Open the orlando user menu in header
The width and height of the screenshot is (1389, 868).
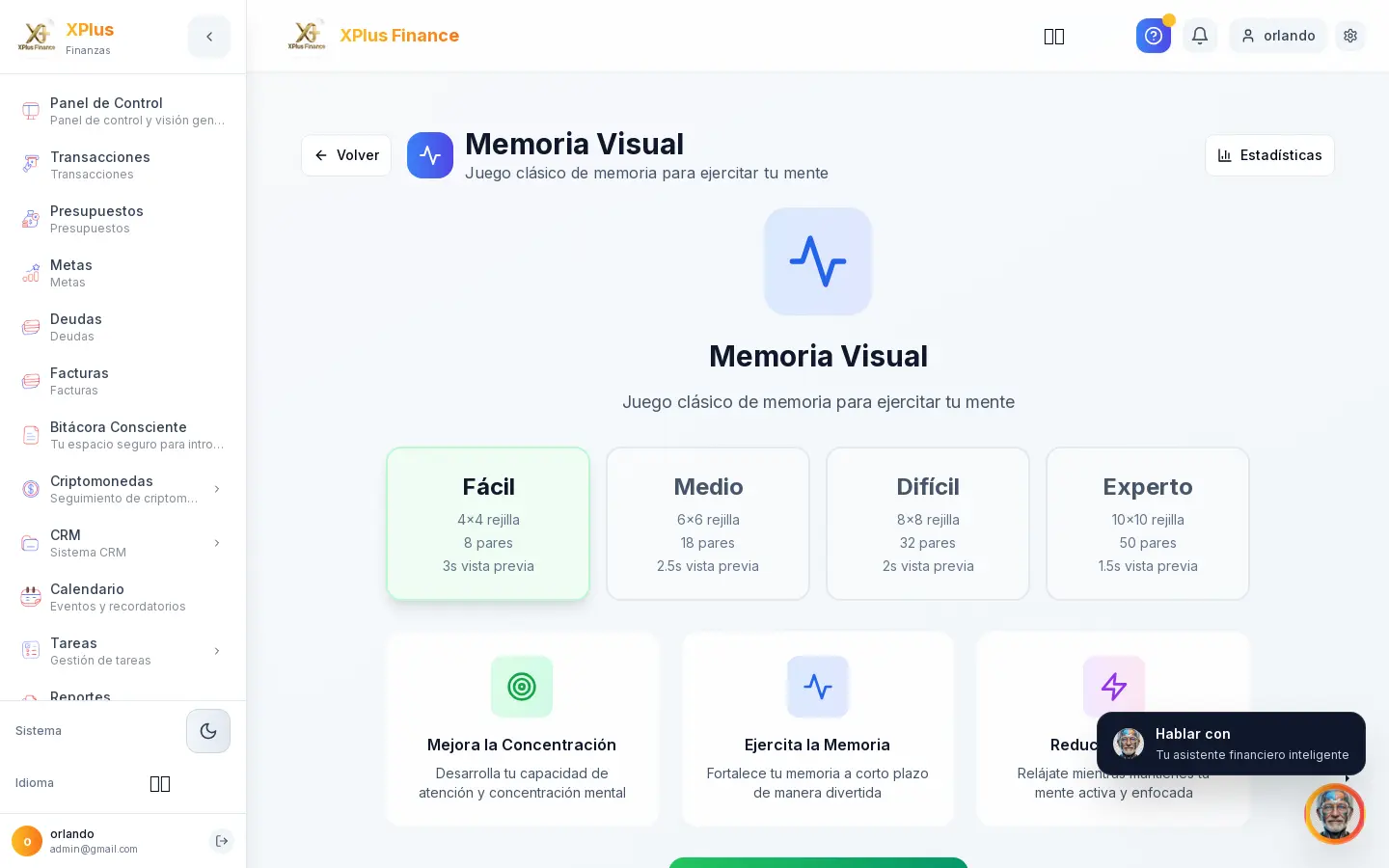[x=1278, y=36]
